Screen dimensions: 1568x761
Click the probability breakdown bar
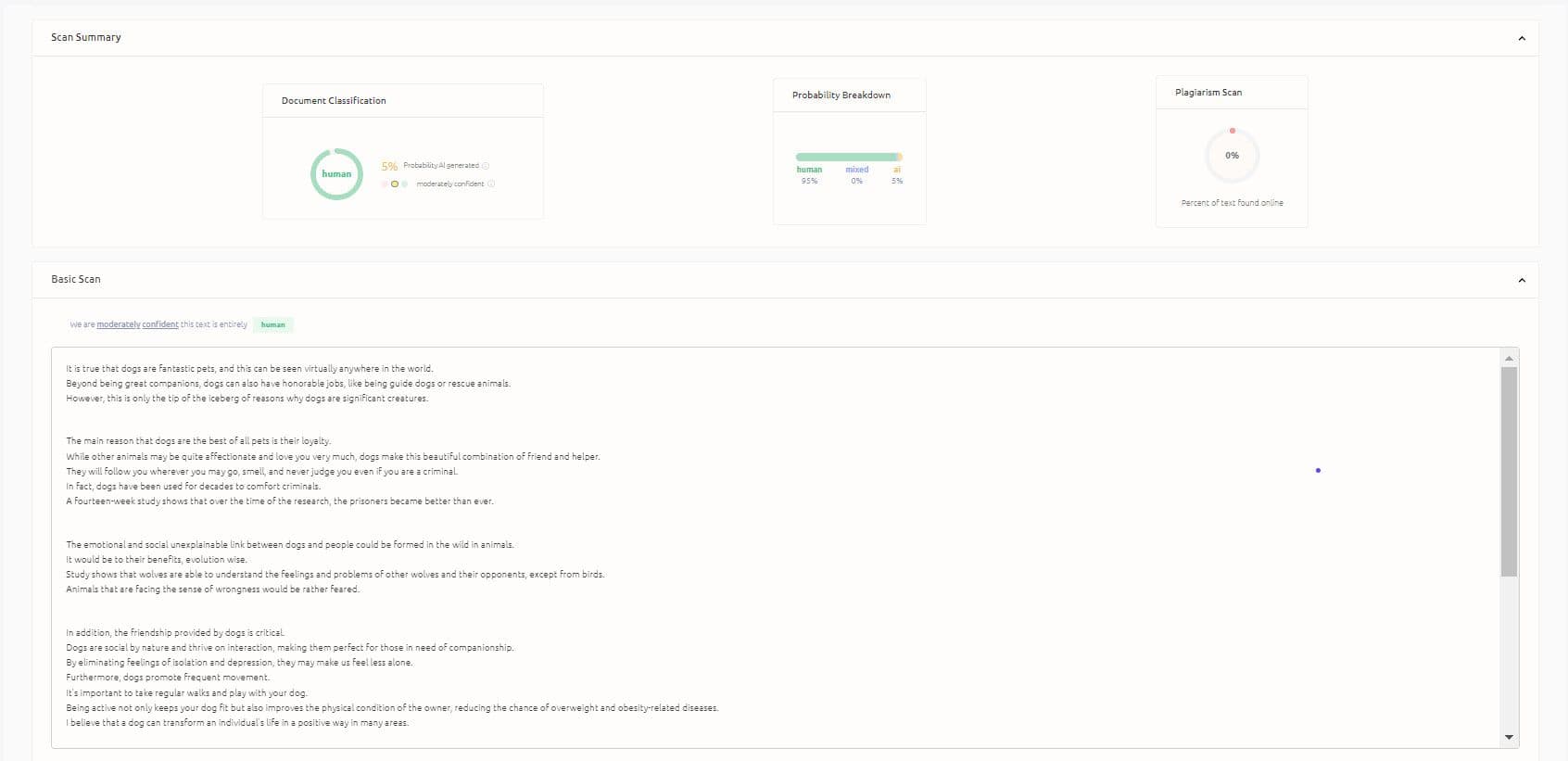pos(848,157)
